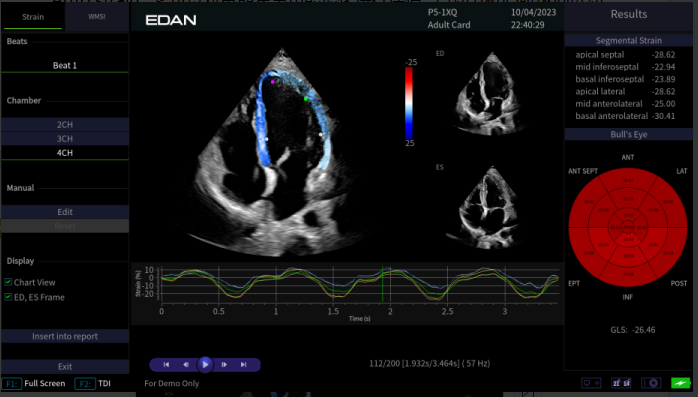The width and height of the screenshot is (698, 397).
Task: Choose the 3CH chamber view
Action: 65,138
